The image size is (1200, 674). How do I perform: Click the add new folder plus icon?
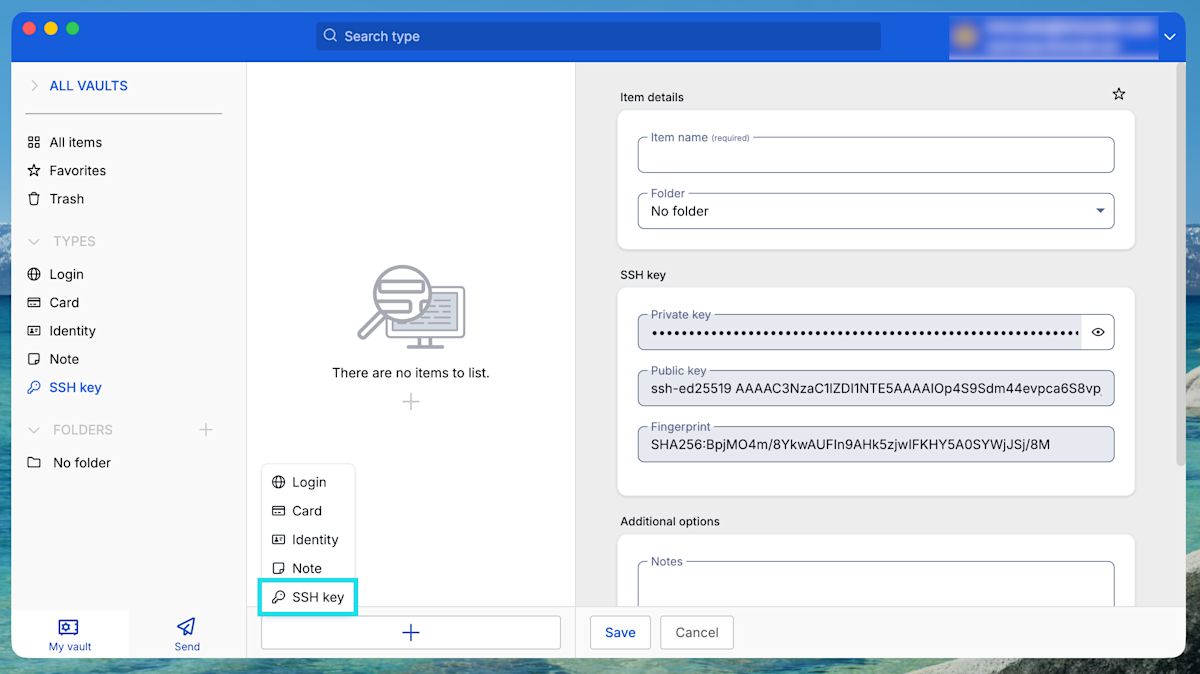click(205, 430)
